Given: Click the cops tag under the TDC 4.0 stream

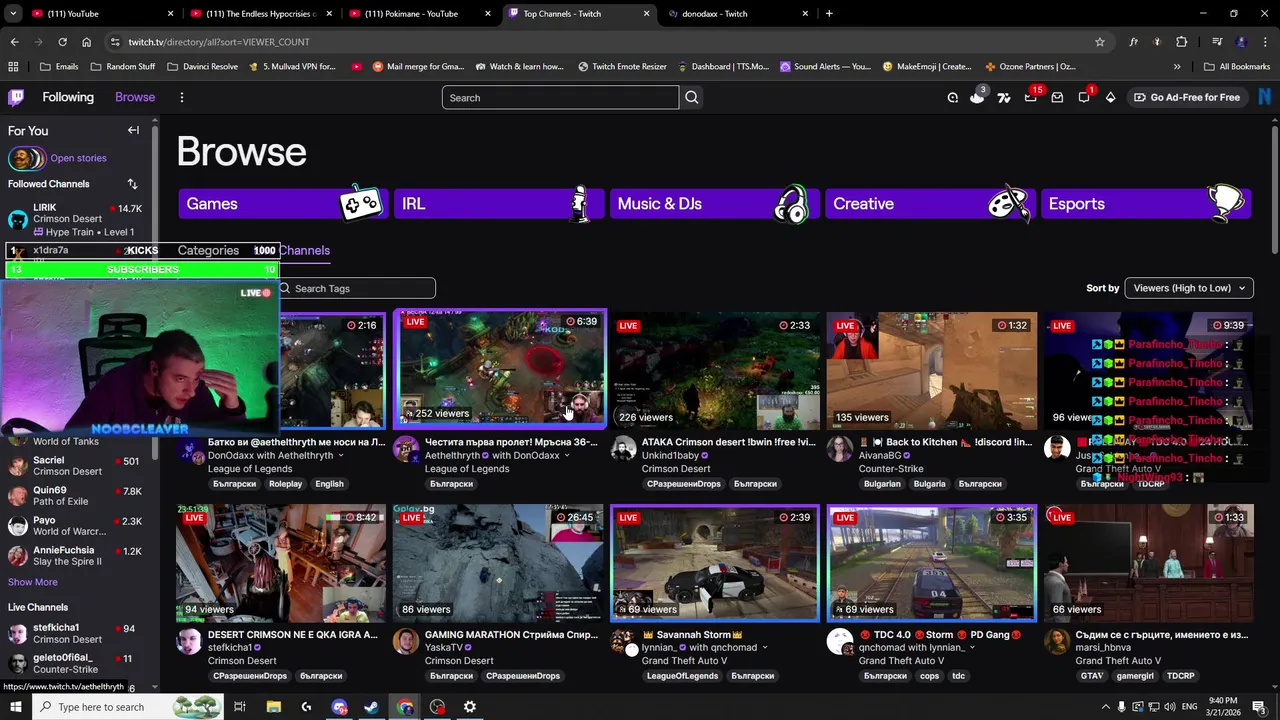Looking at the screenshot, I should tap(930, 675).
